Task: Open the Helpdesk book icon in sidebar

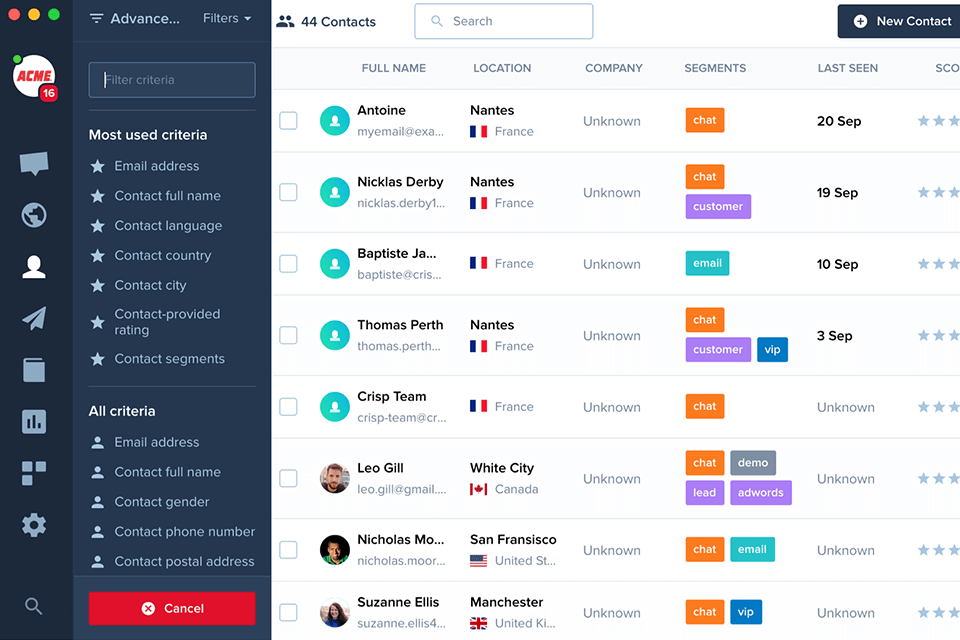Action: pos(34,370)
